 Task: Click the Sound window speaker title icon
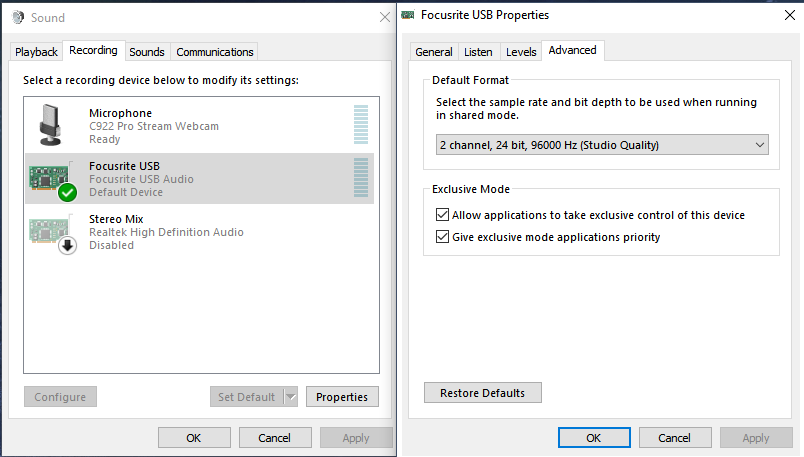click(x=17, y=17)
